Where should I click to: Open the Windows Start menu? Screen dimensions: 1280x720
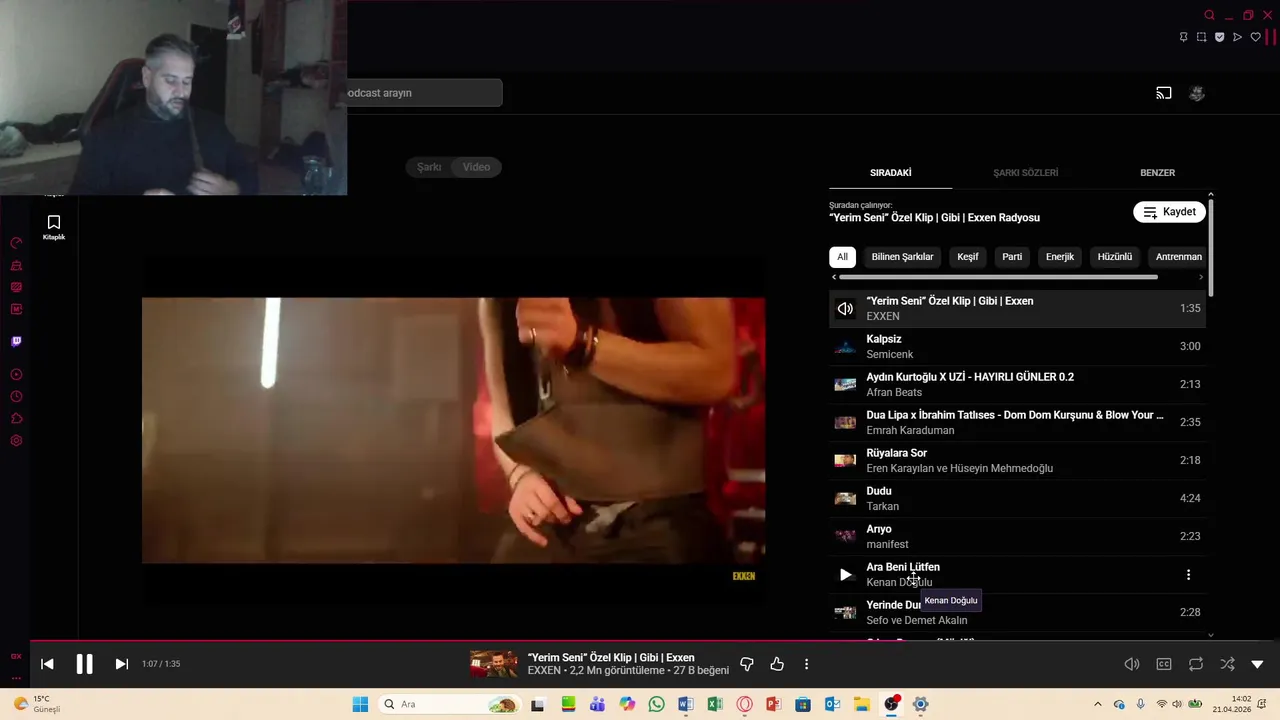click(360, 704)
